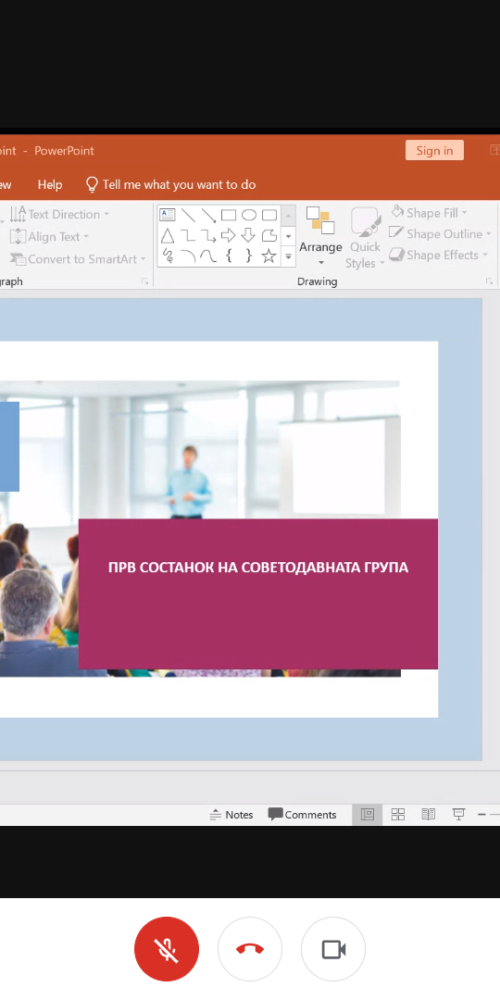500x1000 pixels.
Task: Start Slide Show from status bar
Action: tap(459, 814)
